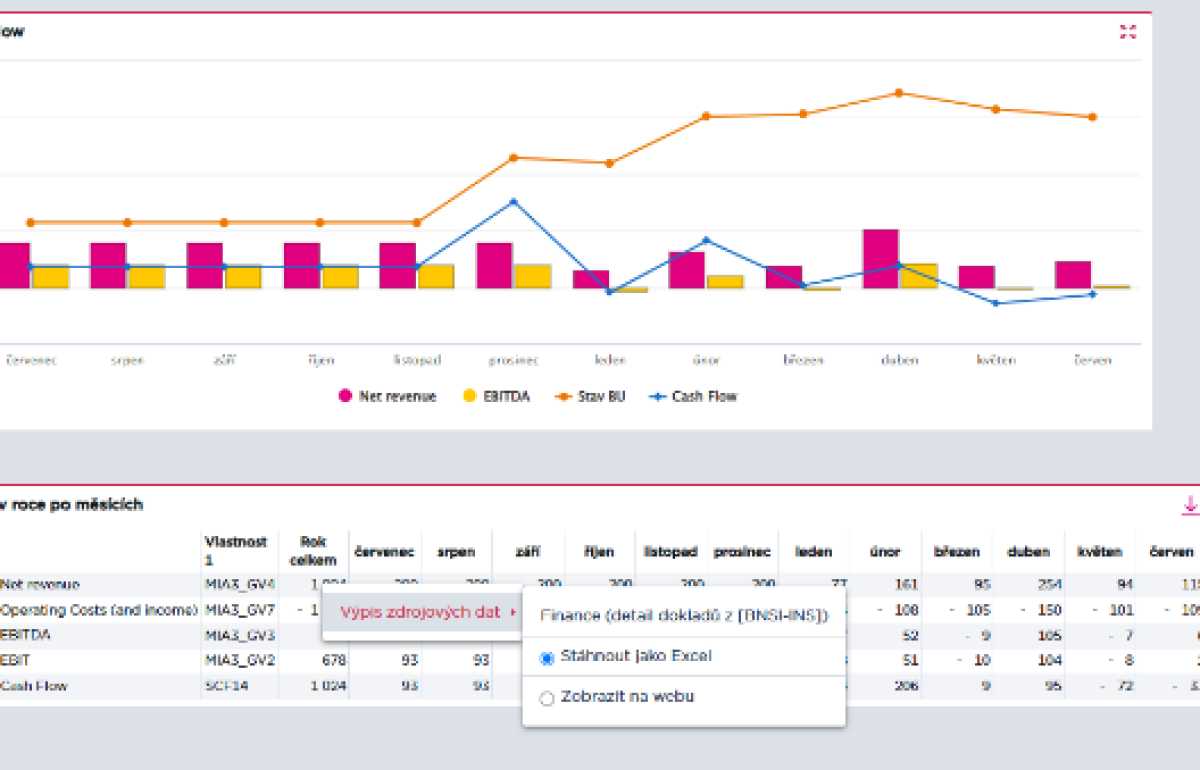1200x770 pixels.
Task: Select the Operating Costs (and income) row label
Action: tap(98, 610)
